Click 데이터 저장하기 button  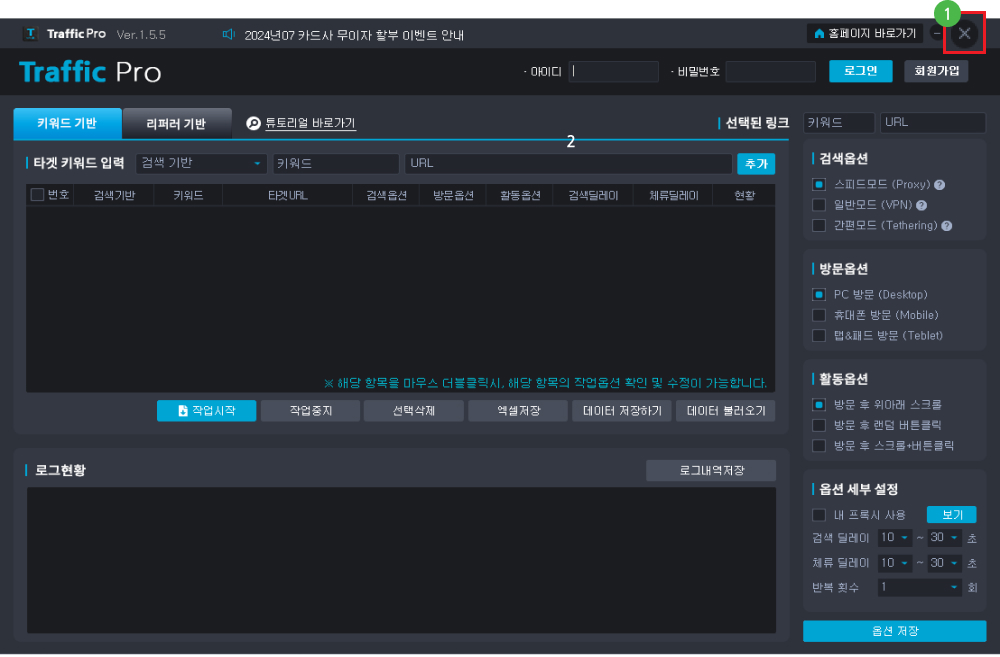tap(622, 411)
